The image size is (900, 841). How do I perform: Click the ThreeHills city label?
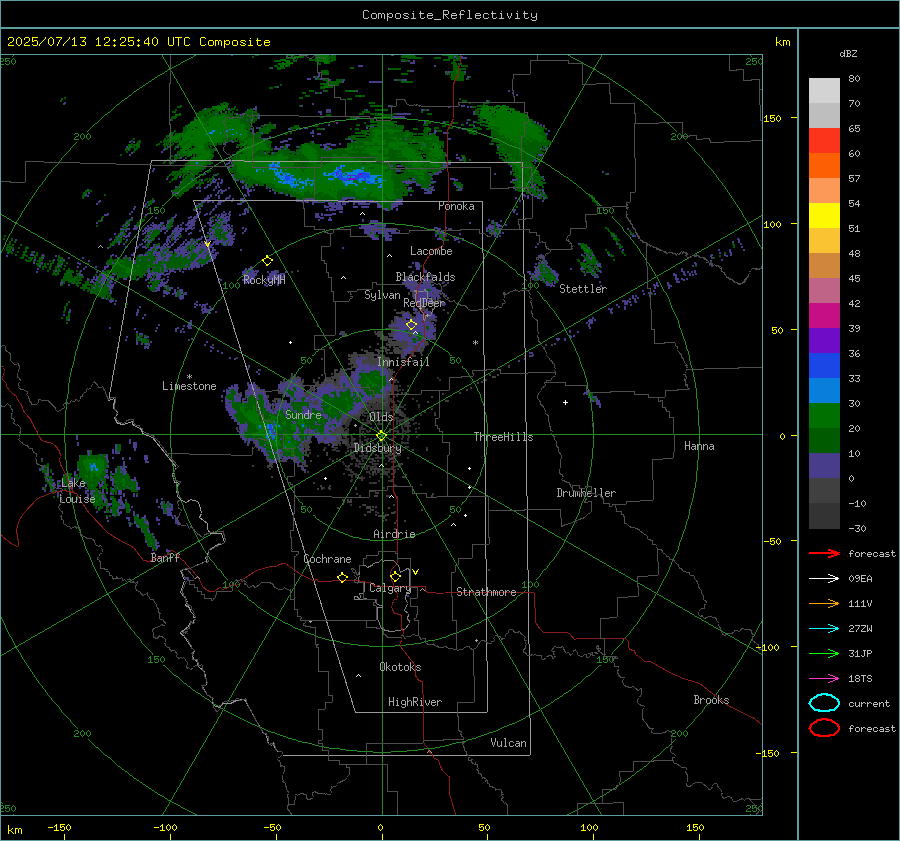click(503, 437)
